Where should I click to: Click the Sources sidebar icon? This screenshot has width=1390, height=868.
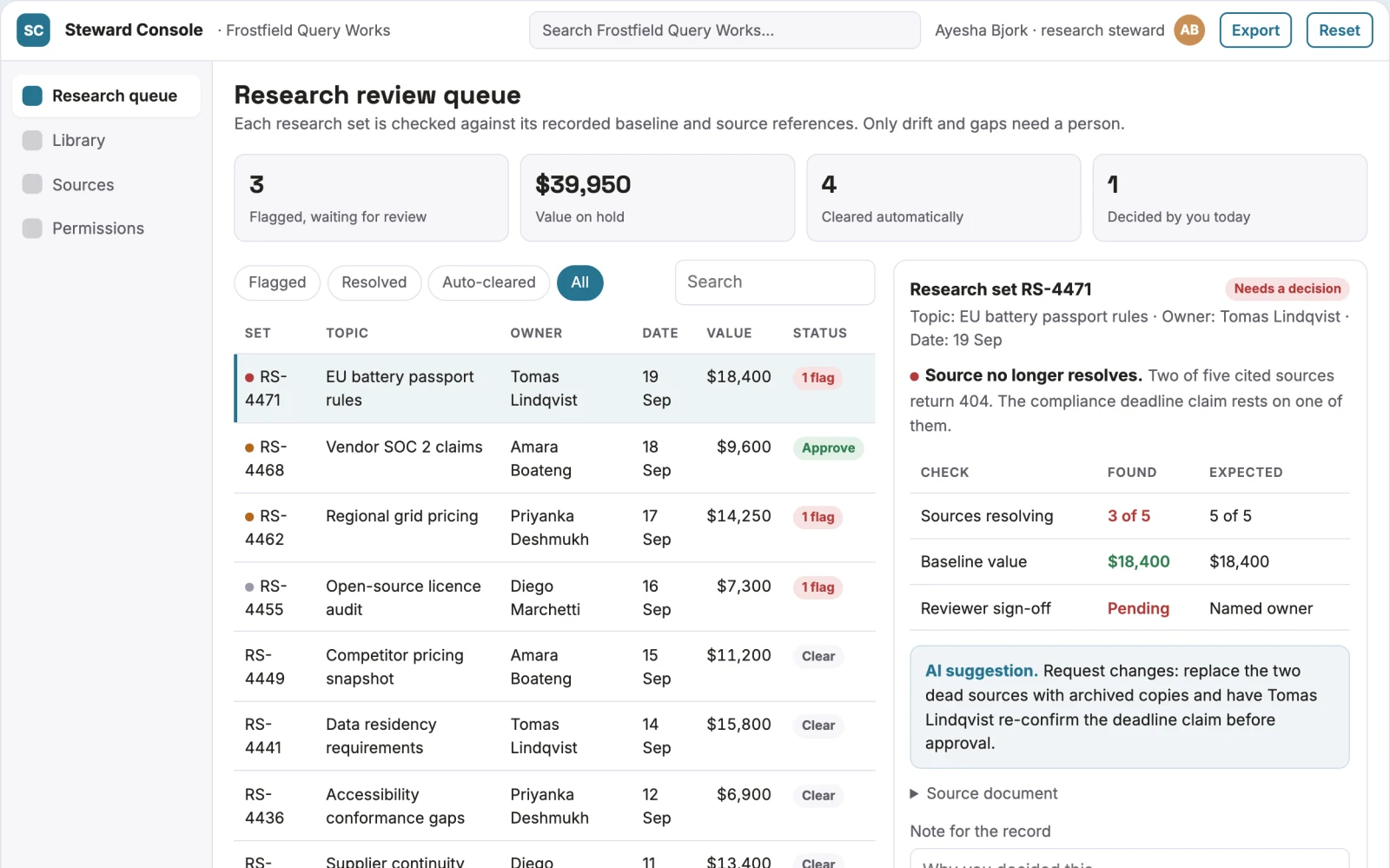[32, 184]
